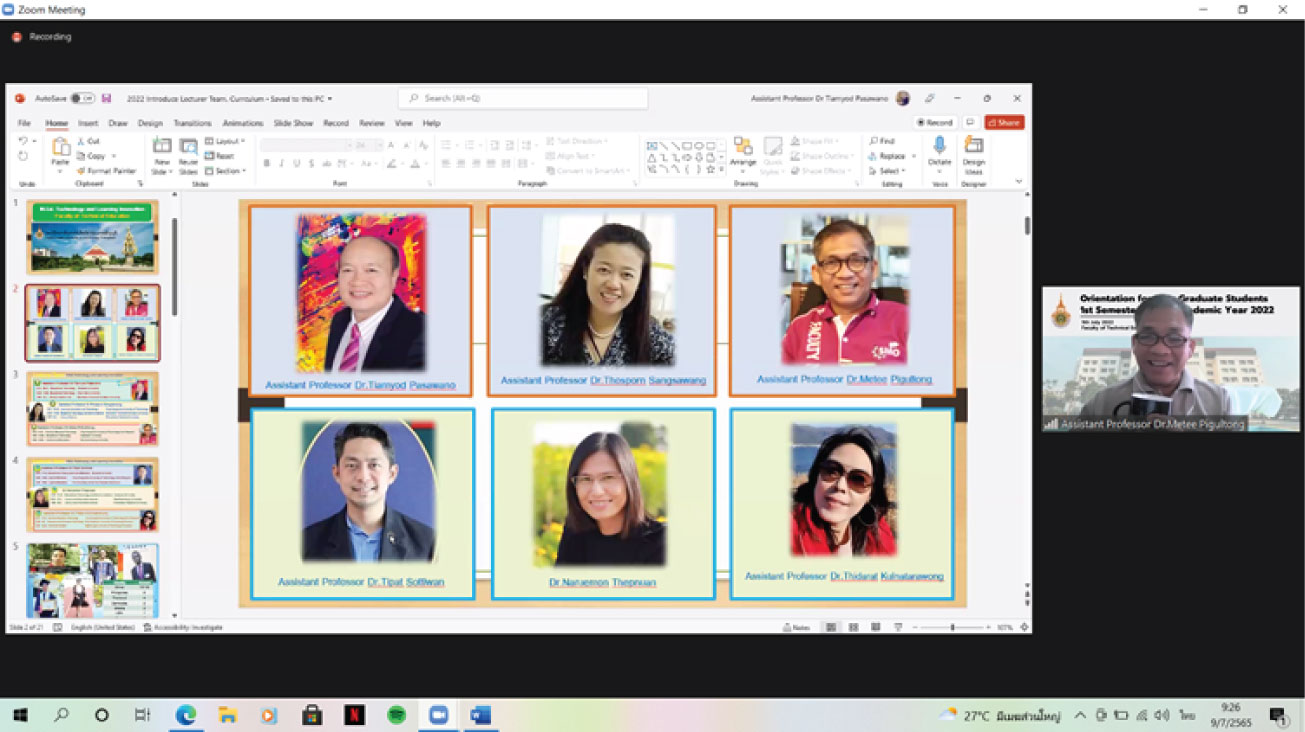Open the Section dropdown

[x=226, y=171]
